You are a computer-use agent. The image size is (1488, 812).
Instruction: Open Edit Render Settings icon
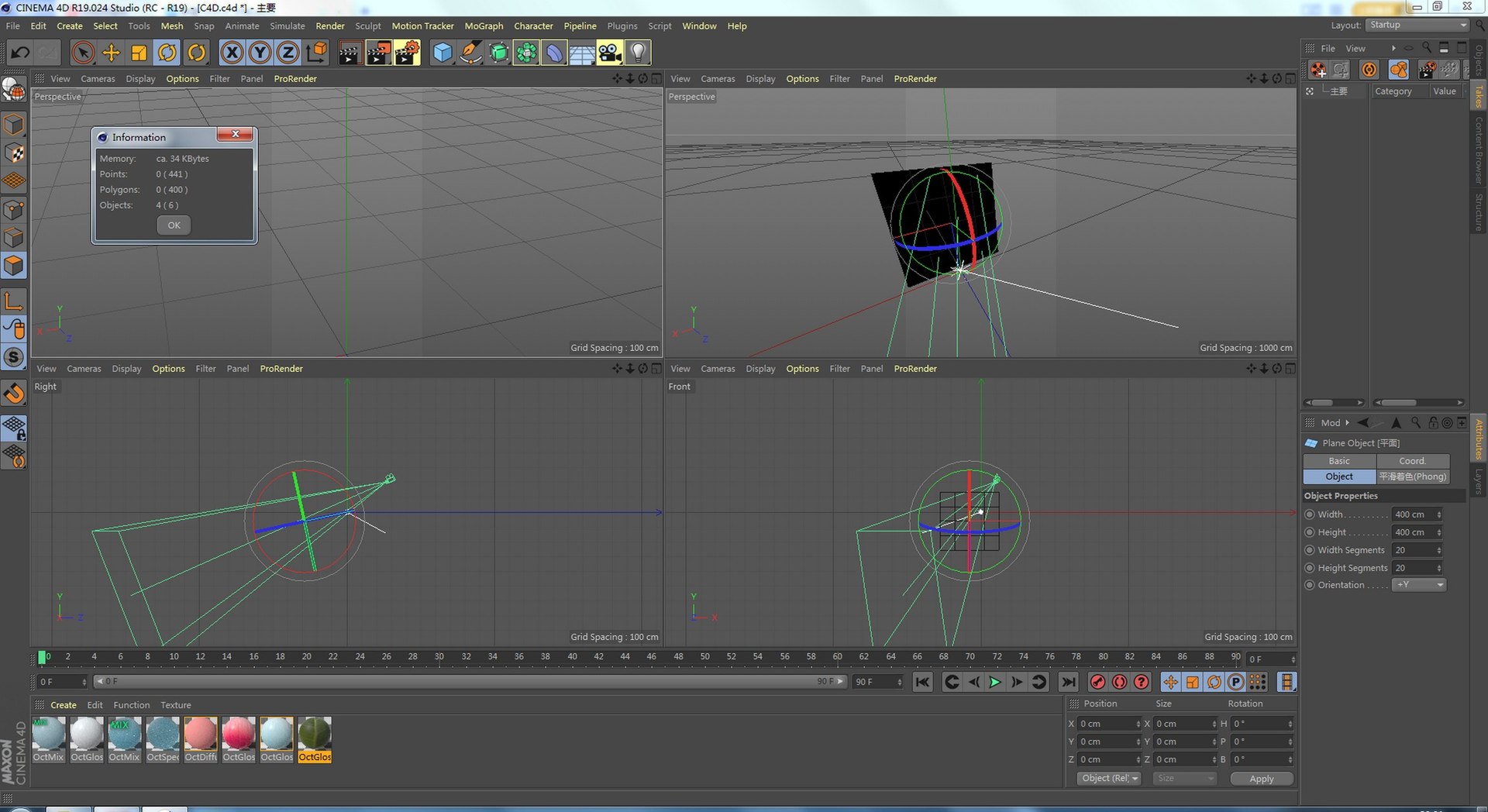407,53
